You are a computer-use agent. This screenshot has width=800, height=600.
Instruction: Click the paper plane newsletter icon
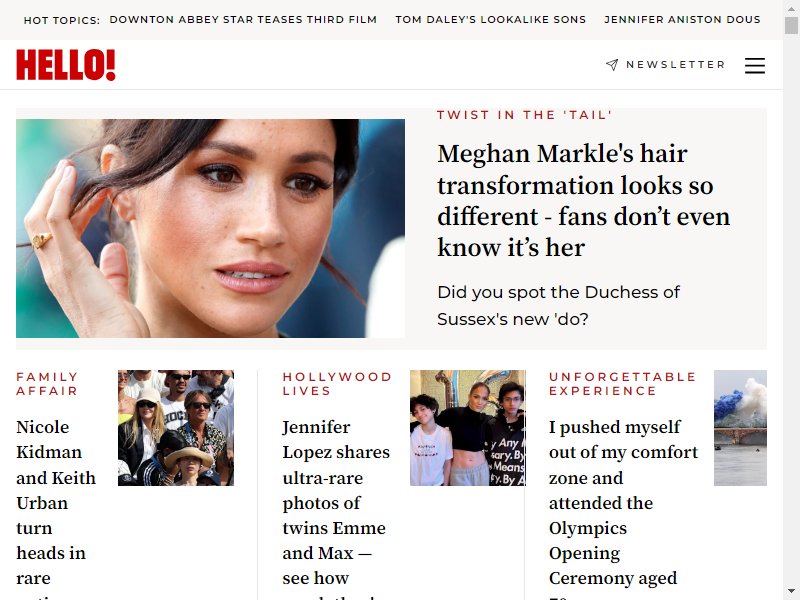(x=612, y=64)
